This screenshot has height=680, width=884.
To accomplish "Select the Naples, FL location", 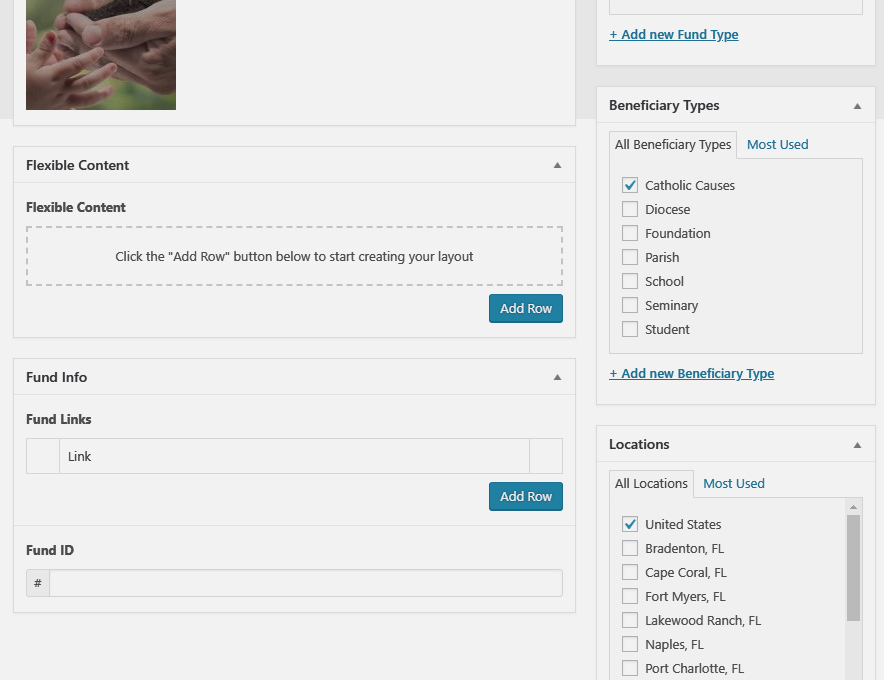I will click(x=630, y=644).
